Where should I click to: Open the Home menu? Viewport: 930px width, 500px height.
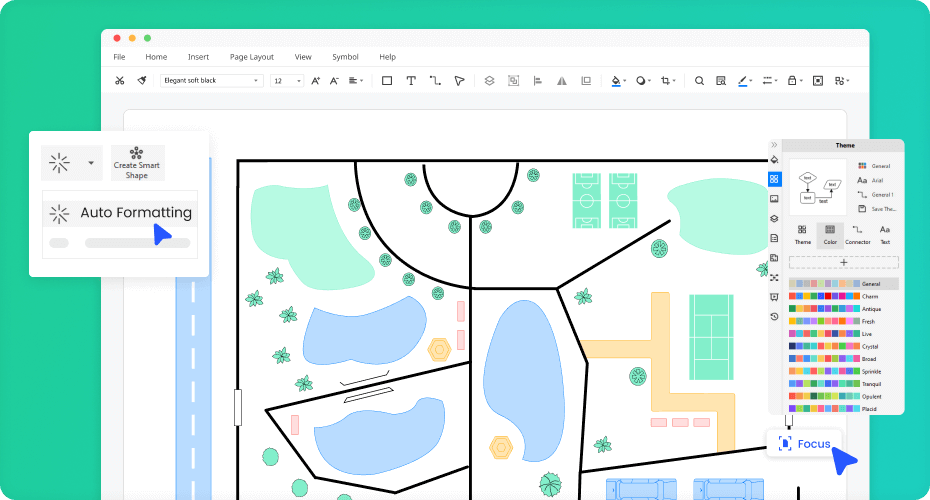coord(156,57)
